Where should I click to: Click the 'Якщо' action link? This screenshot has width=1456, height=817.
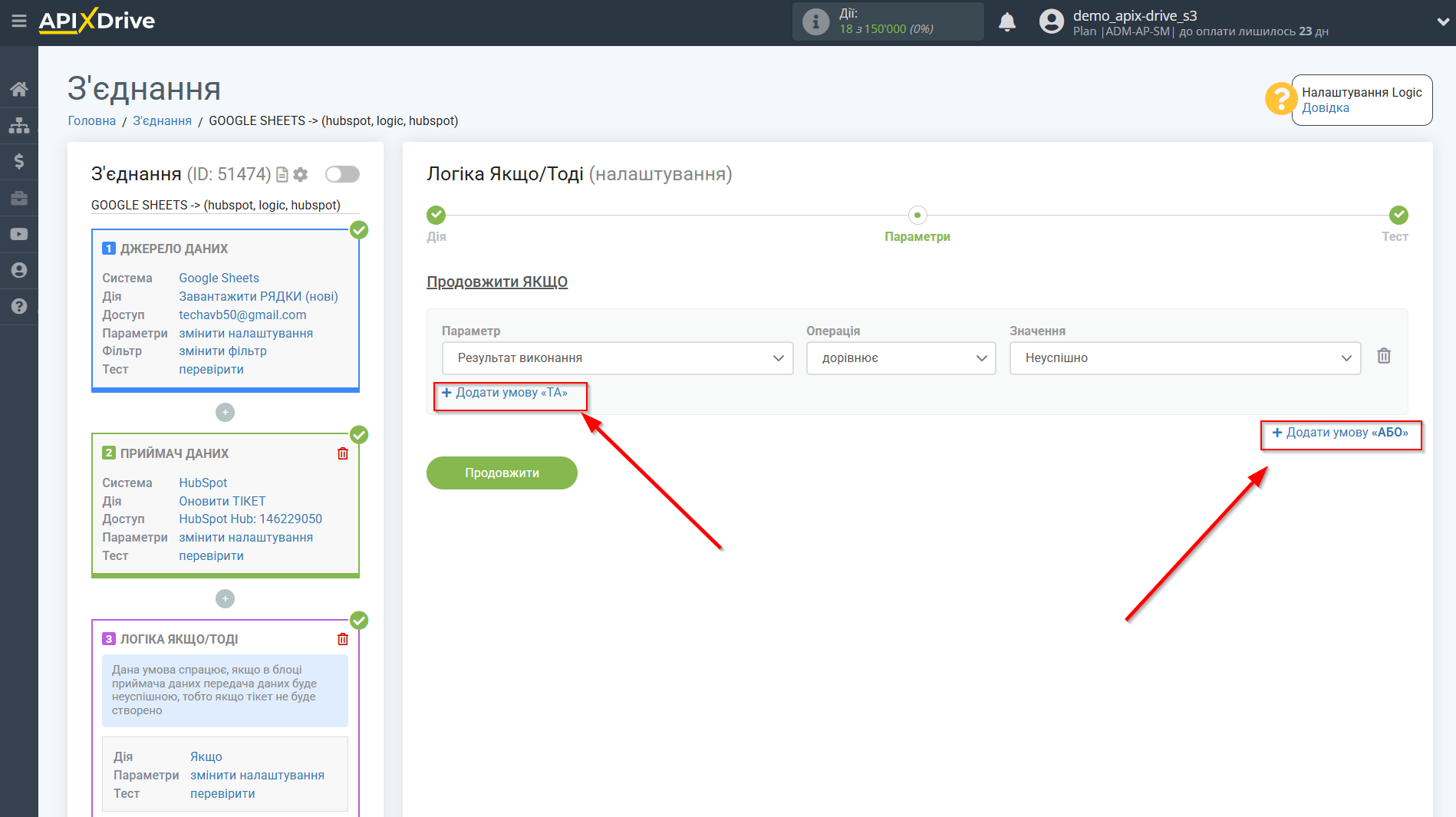coord(206,757)
